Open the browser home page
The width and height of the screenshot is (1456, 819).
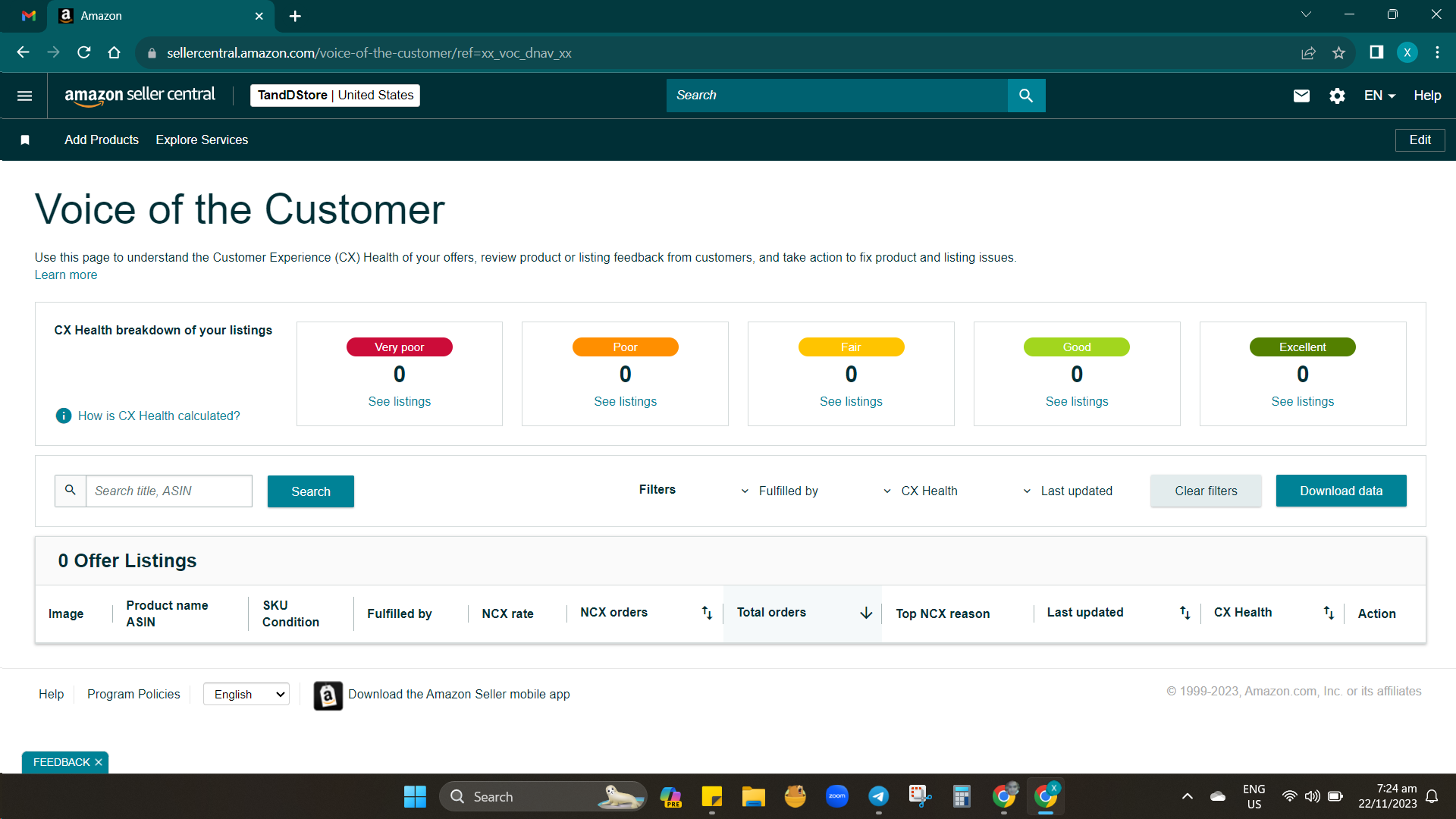[114, 52]
